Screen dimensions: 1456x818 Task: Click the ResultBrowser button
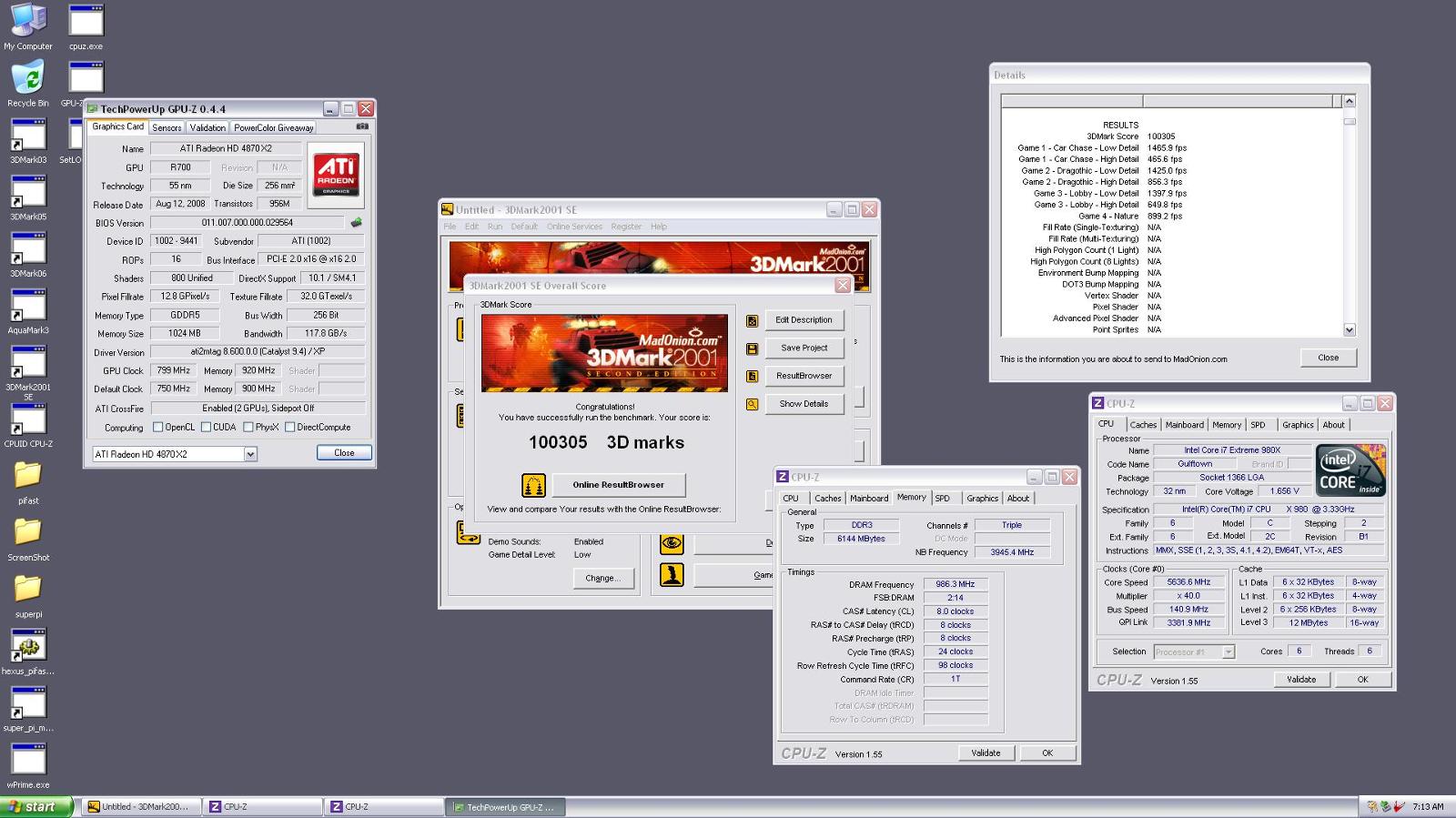pyautogui.click(x=804, y=376)
